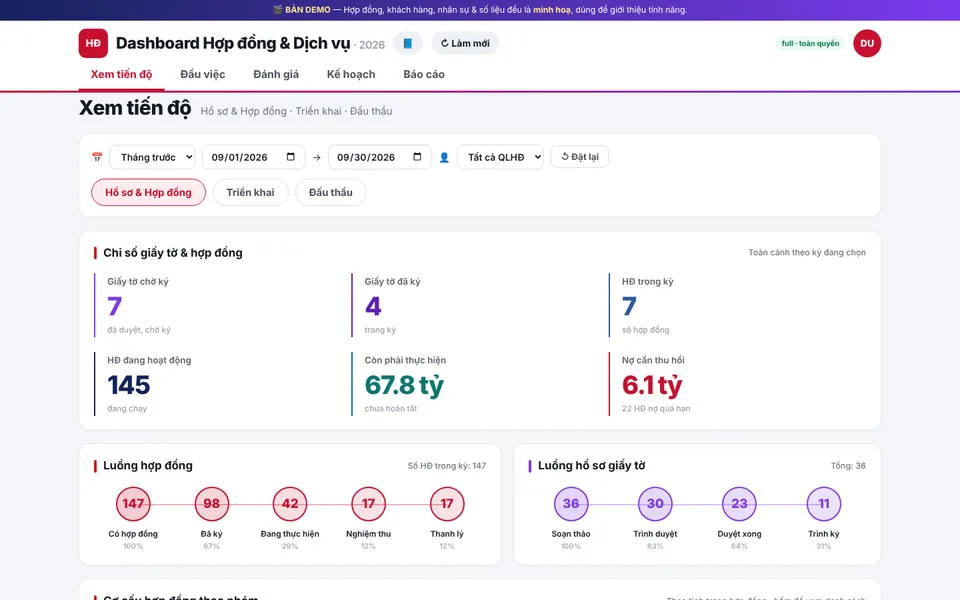Click the HĐ đang hoạt động value 145
Viewport: 960px width, 600px height.
point(129,385)
